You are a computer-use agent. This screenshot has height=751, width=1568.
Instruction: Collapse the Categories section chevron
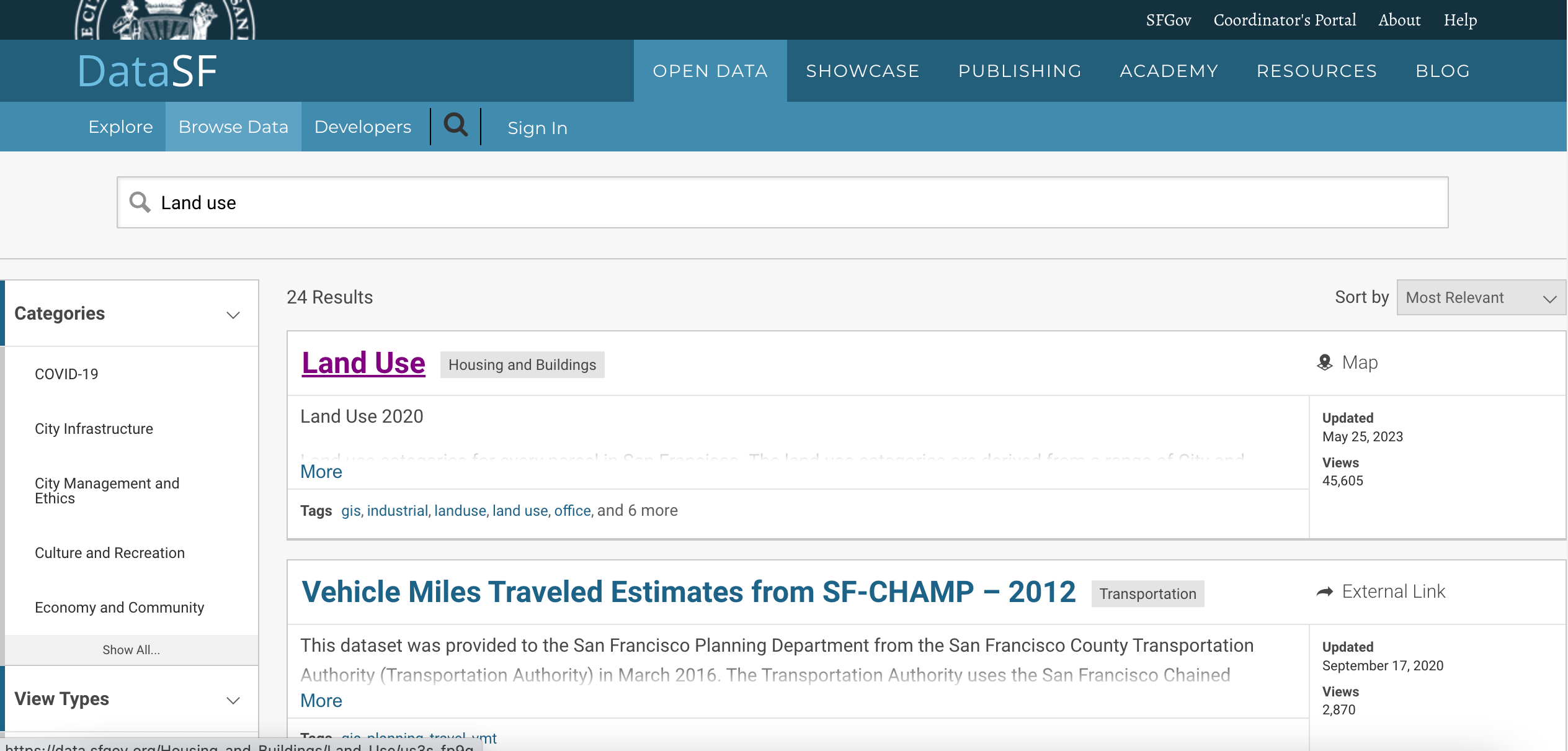pos(233,315)
